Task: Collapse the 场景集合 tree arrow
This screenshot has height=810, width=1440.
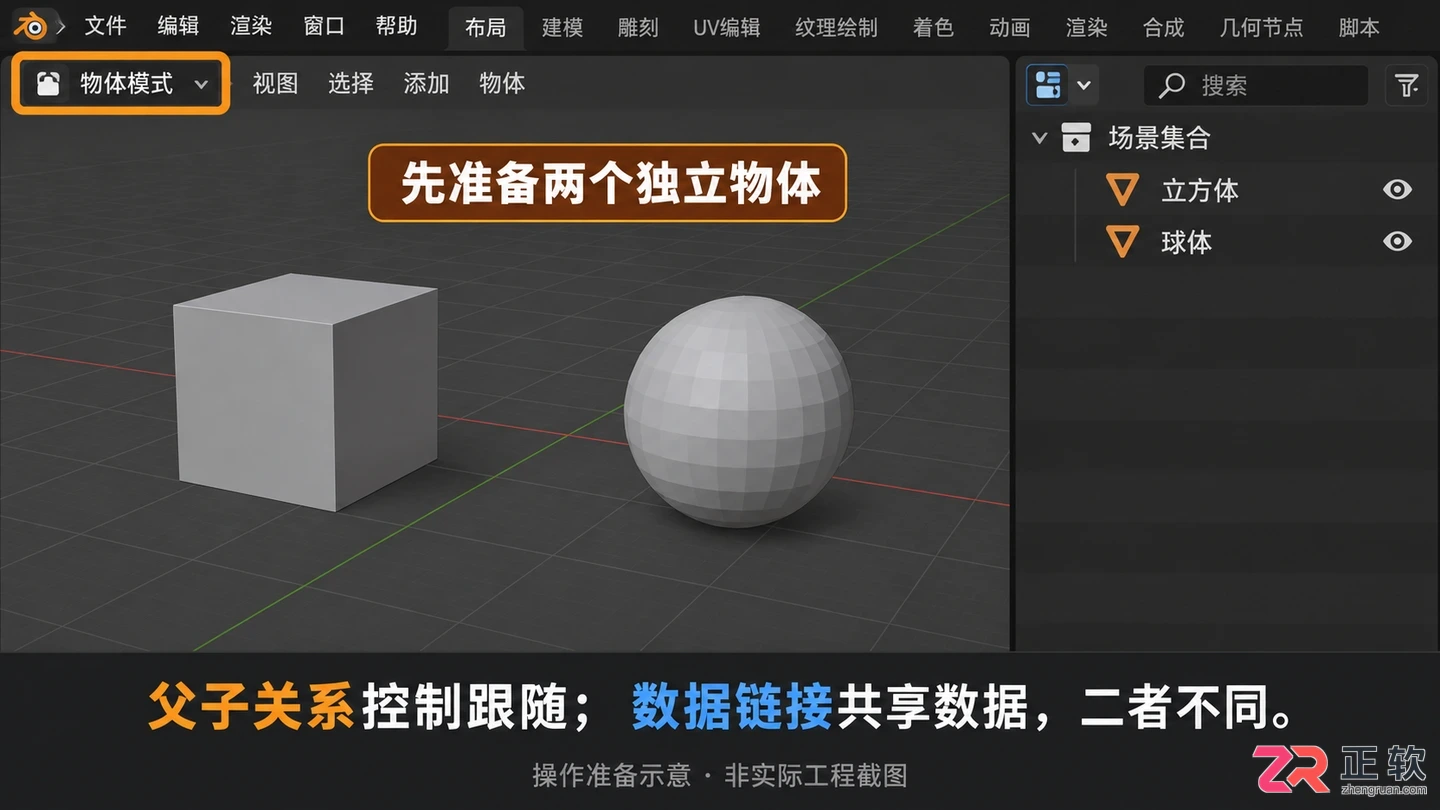Action: (1039, 137)
